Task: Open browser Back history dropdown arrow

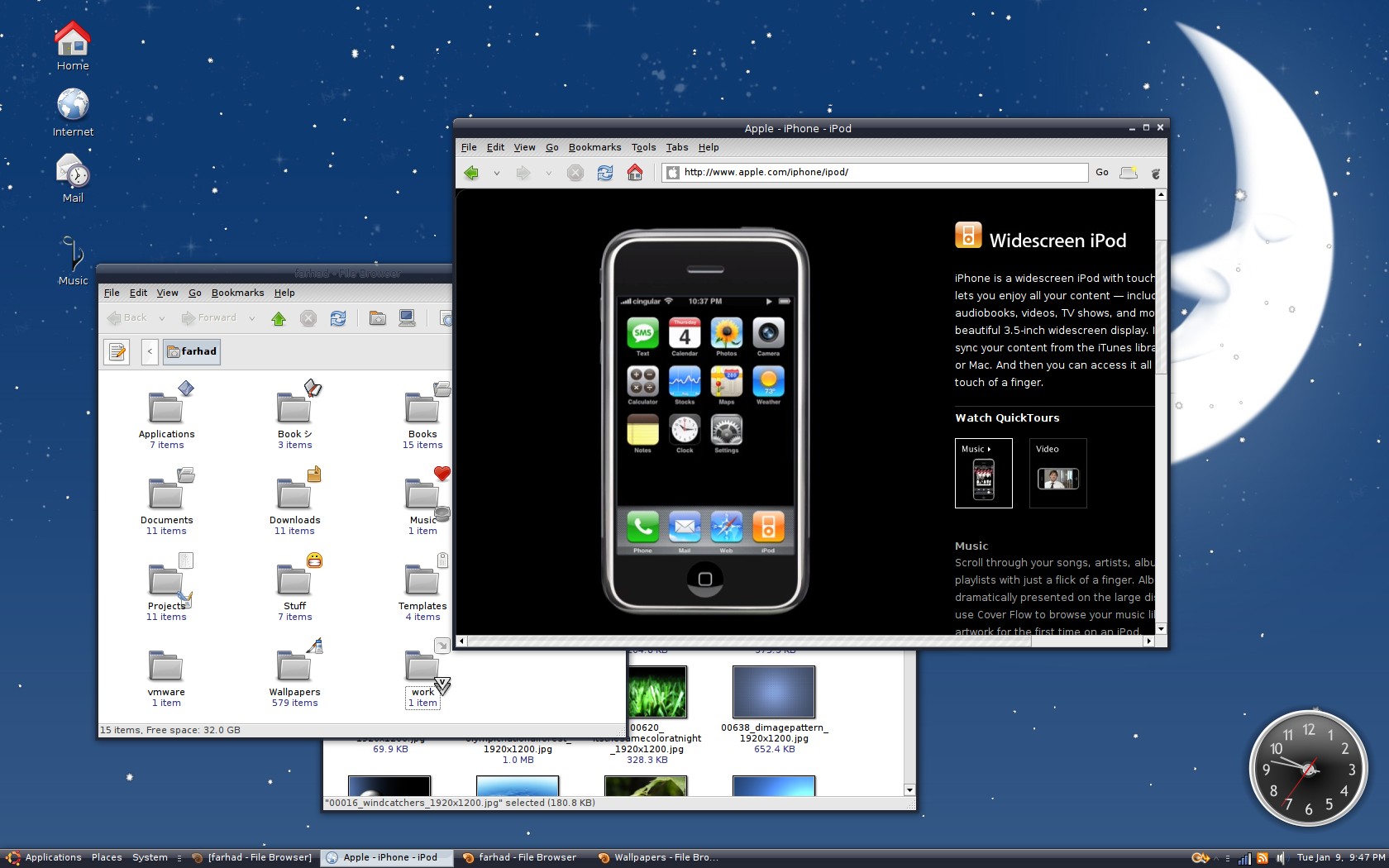Action: coord(496,173)
